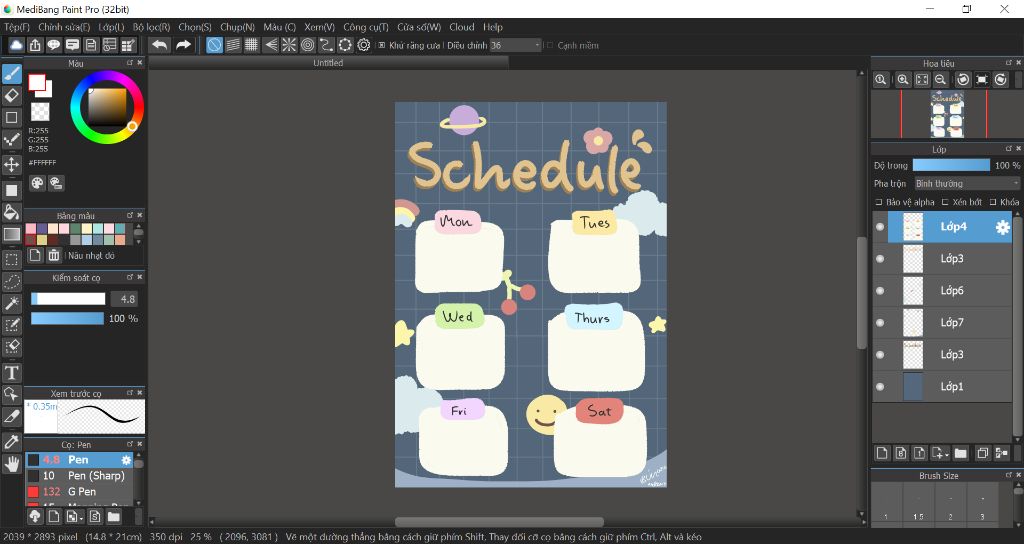The width and height of the screenshot is (1024, 544).
Task: Select the Eyedropper tool
Action: [x=12, y=441]
